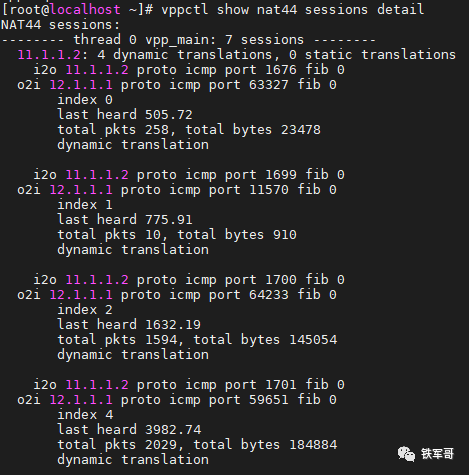Click total pkts 258 bytes 23478 line
The height and width of the screenshot is (475, 469).
(189, 130)
